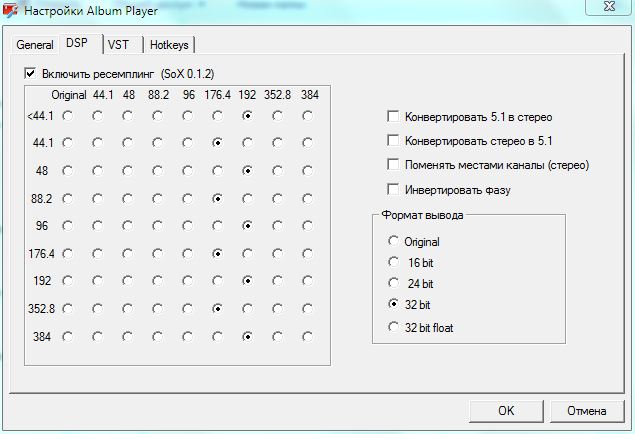Image resolution: width=635 pixels, height=434 pixels.
Task: Set 44.1 row to 352.8
Action: click(277, 143)
